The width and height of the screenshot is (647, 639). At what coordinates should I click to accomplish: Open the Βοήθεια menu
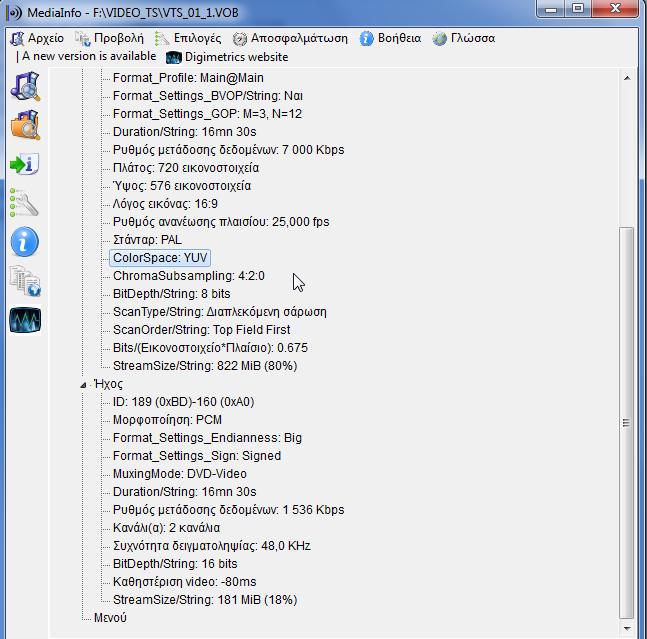coord(390,38)
